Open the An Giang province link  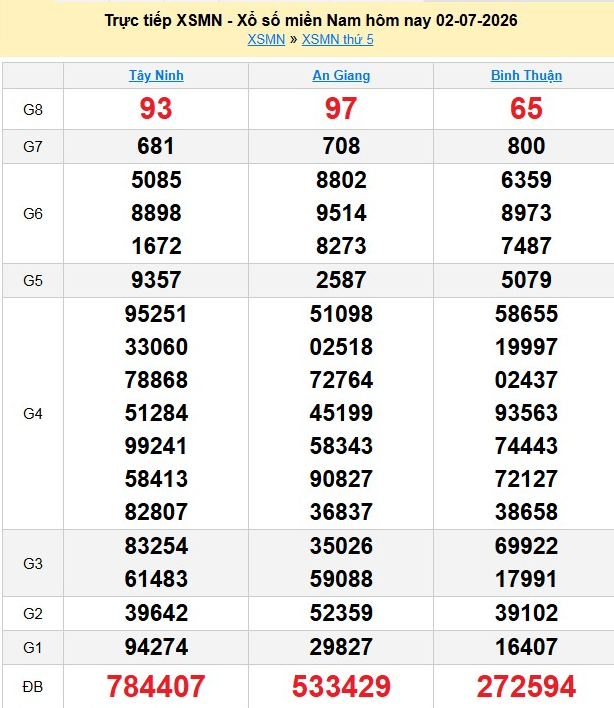point(341,75)
